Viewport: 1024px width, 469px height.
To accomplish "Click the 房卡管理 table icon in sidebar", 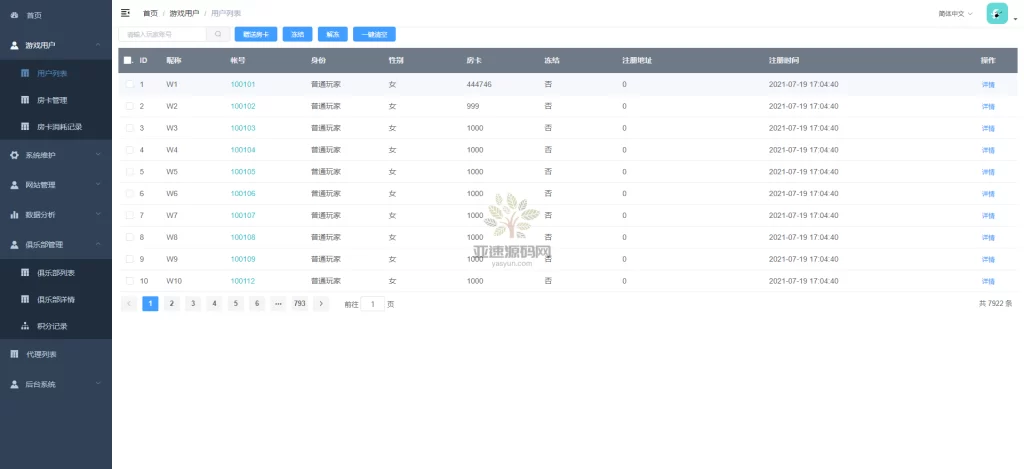I will [x=25, y=100].
